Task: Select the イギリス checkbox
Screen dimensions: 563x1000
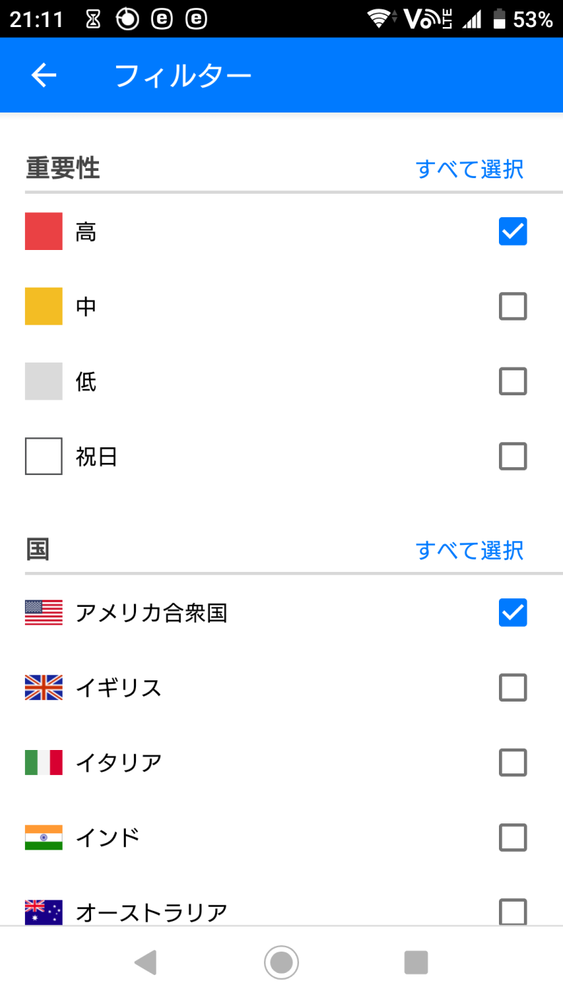Action: click(x=513, y=688)
